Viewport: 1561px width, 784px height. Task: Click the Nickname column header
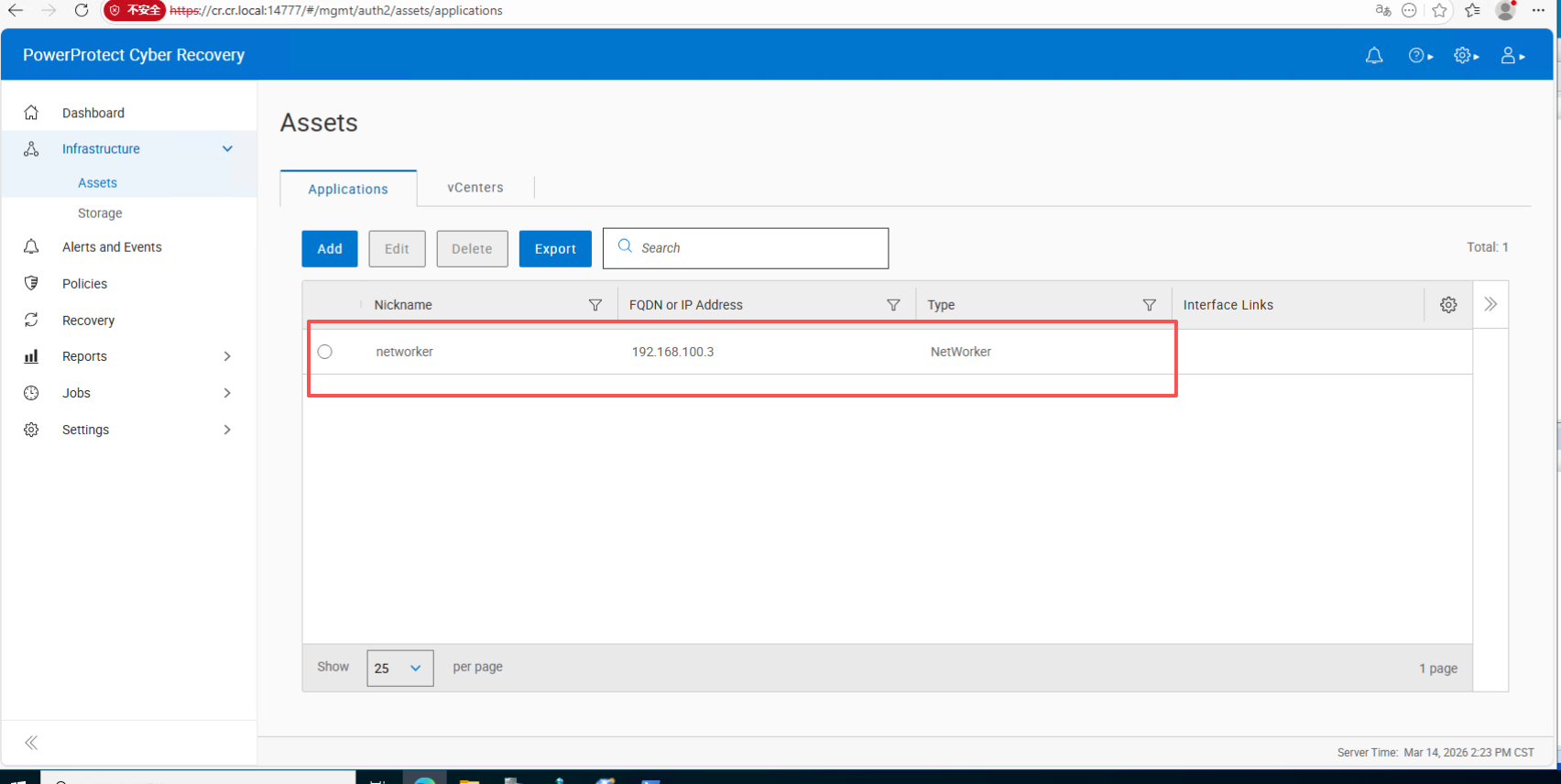point(403,305)
